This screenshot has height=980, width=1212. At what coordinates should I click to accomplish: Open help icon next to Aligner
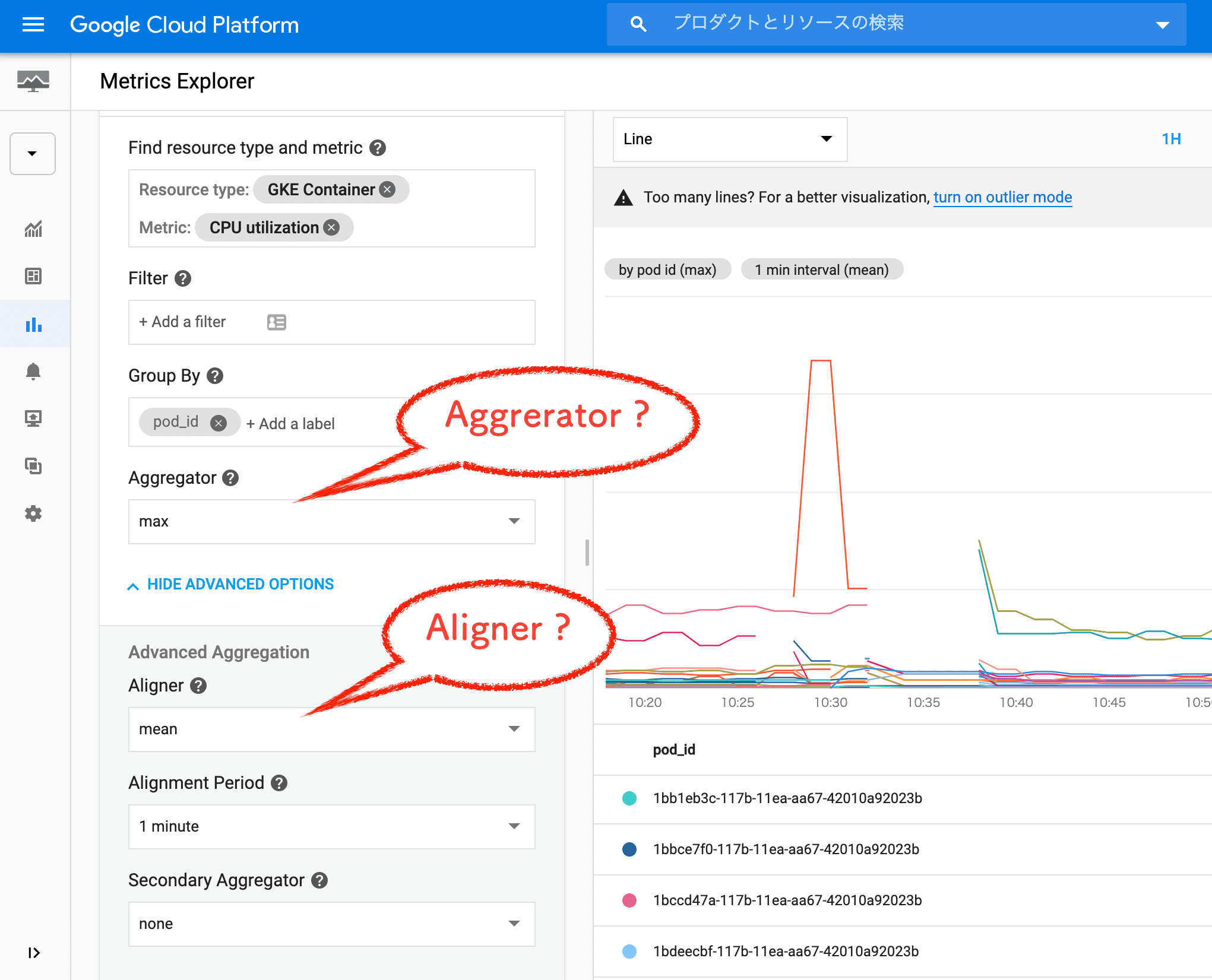click(198, 686)
